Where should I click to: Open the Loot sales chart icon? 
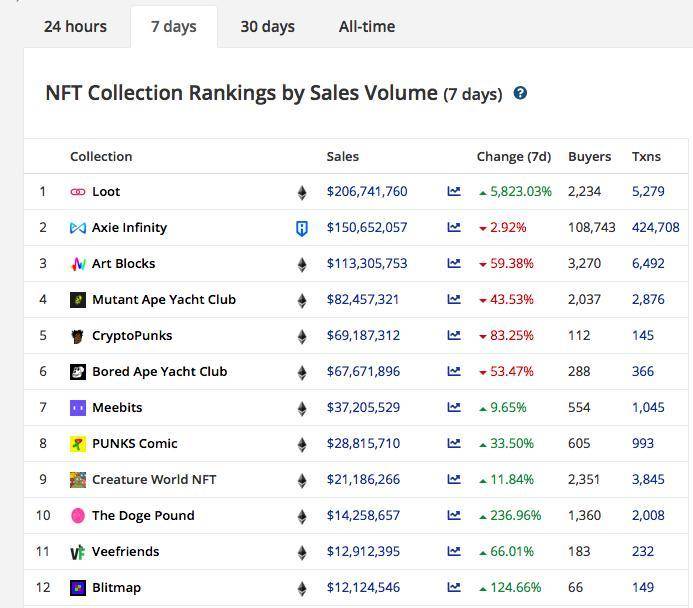(454, 192)
